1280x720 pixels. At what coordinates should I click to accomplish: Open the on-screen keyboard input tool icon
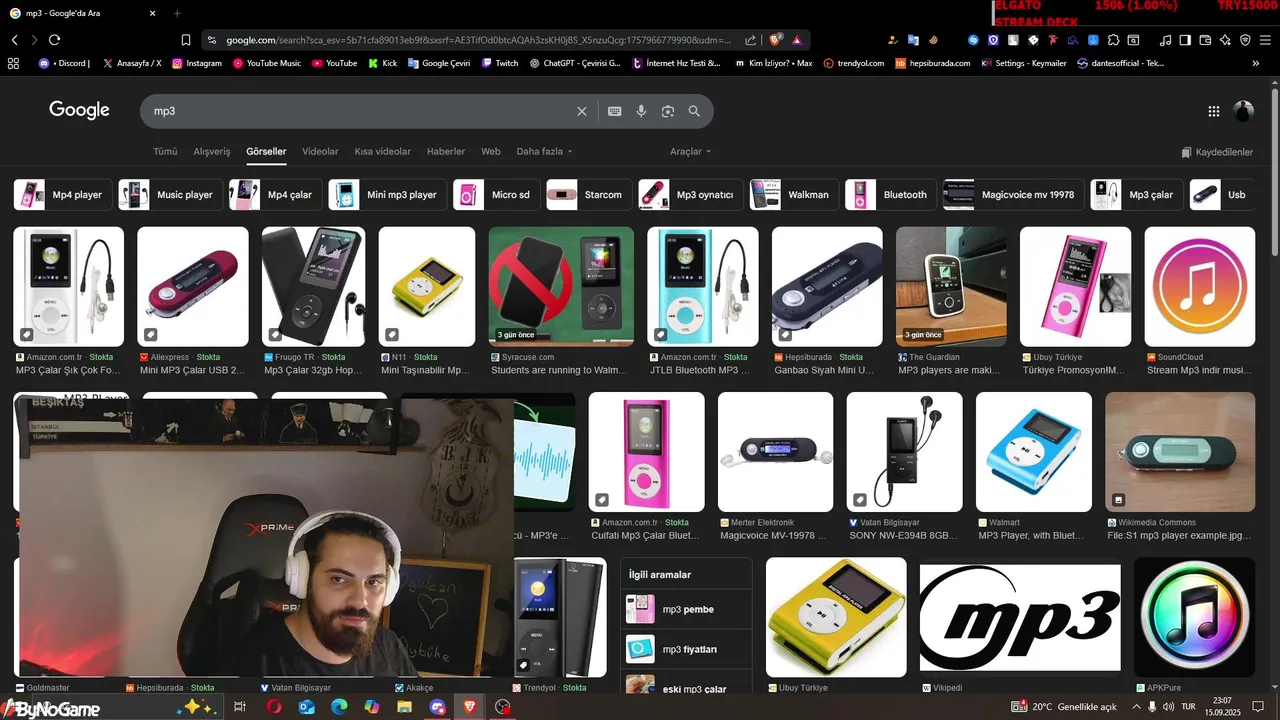[614, 111]
